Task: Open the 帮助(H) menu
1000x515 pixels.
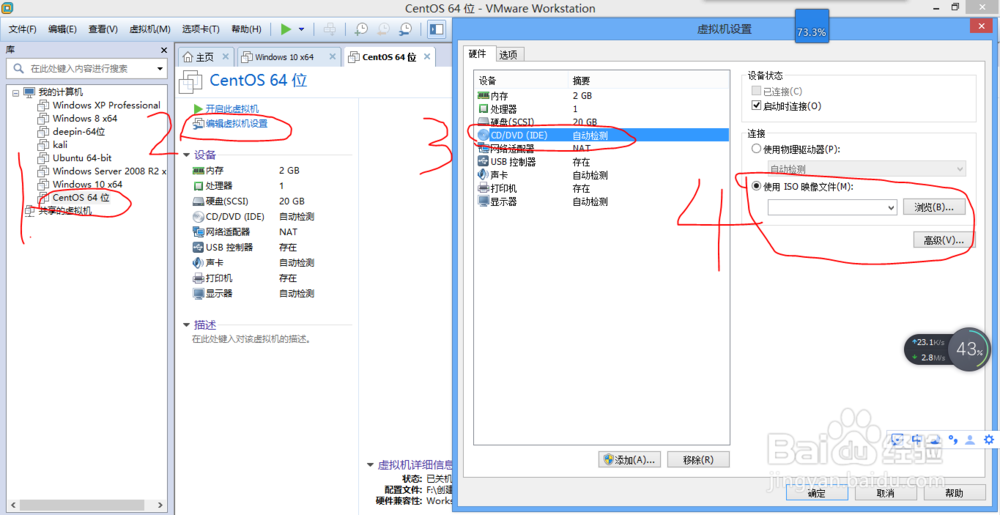Action: (246, 29)
